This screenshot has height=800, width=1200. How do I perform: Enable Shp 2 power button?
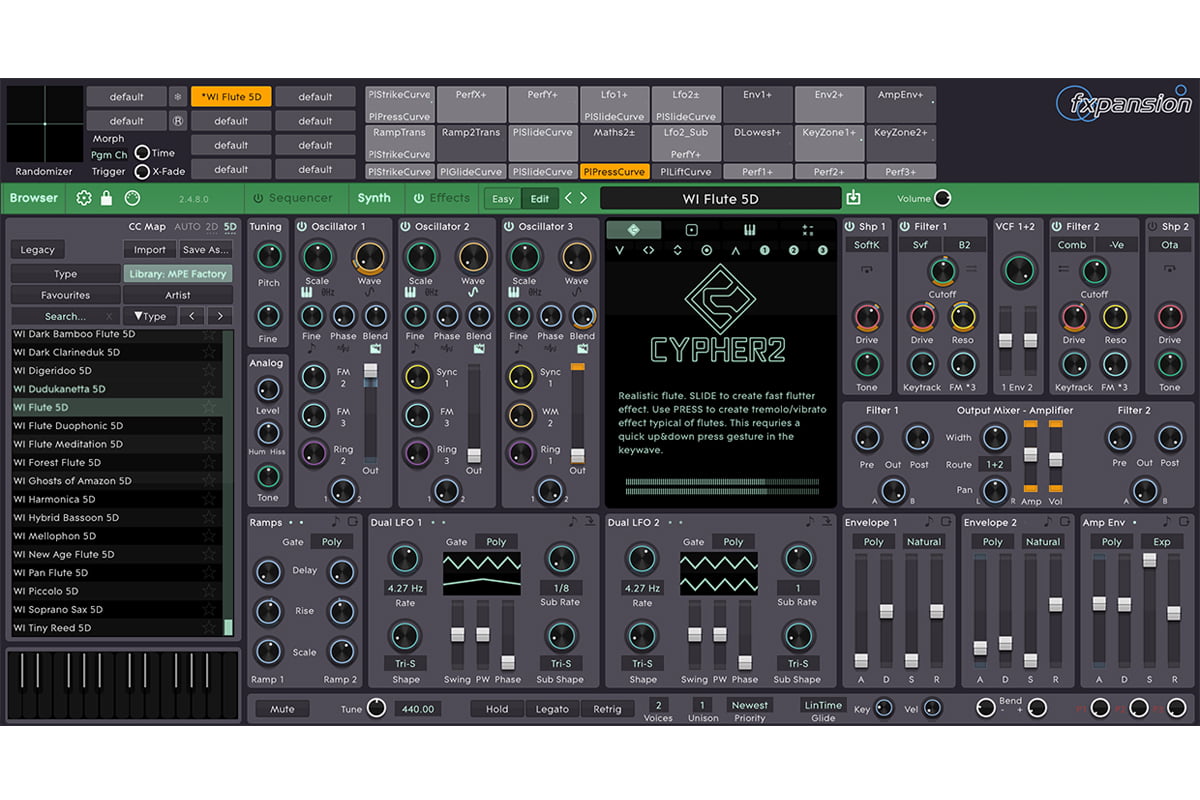coord(1153,227)
